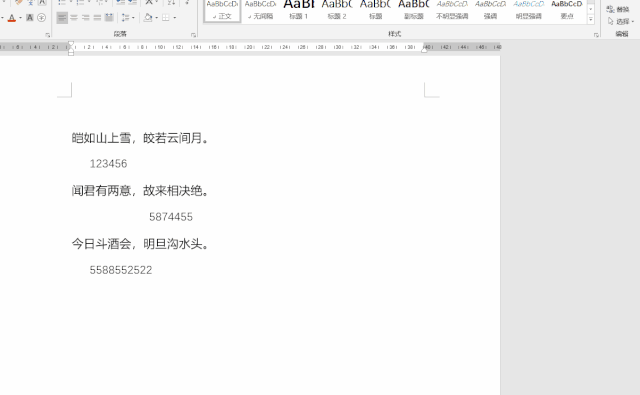Image resolution: width=640 pixels, height=395 pixels.
Task: Apply the 不明显强调 subtle emphasis style
Action: (452, 11)
